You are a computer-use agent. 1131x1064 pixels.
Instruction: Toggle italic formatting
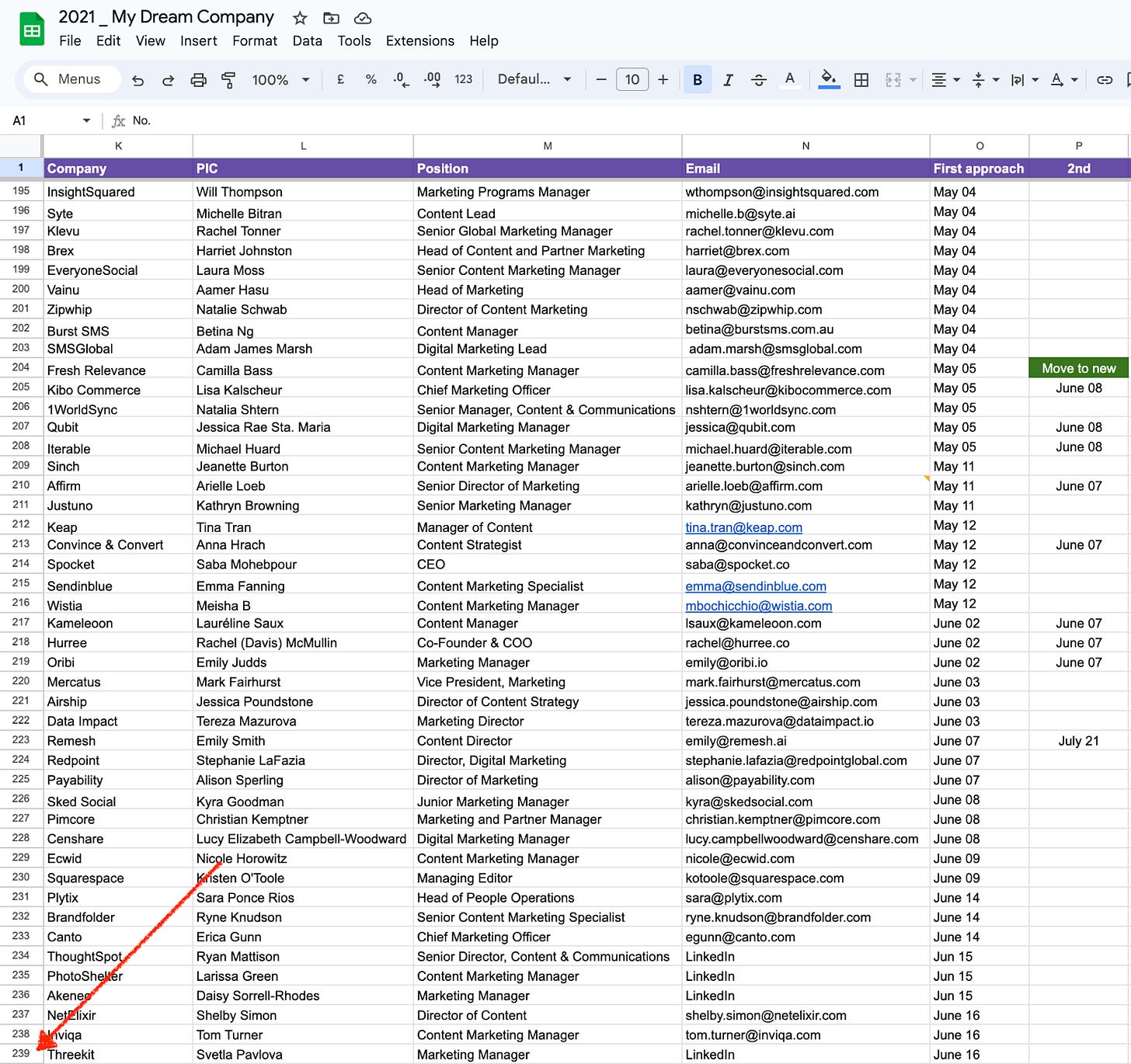(x=728, y=79)
